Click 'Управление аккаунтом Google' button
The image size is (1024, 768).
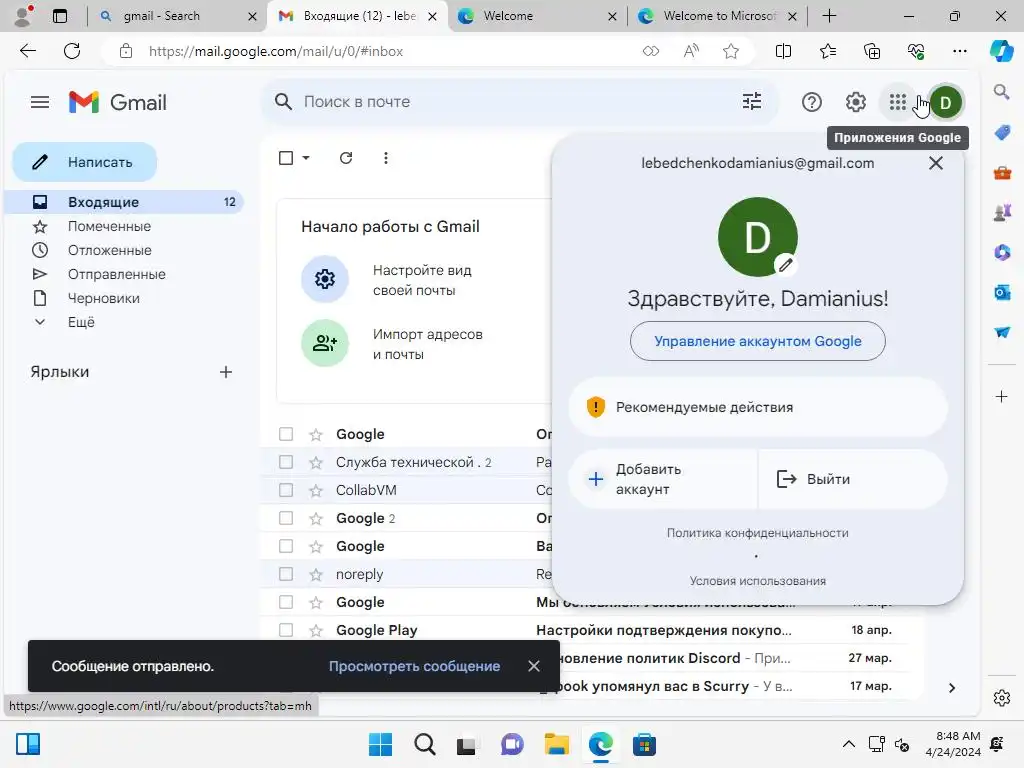tap(758, 341)
